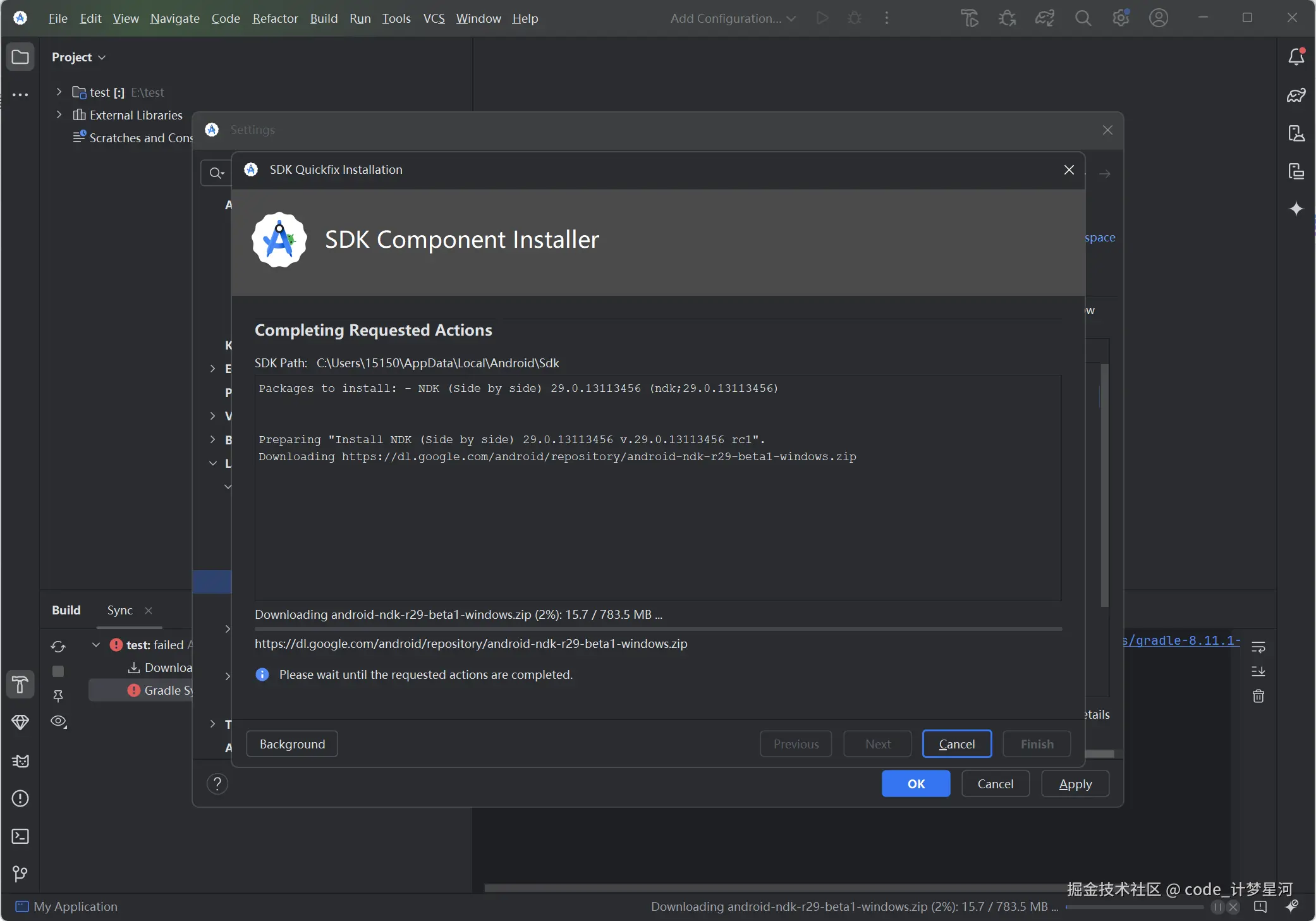Click the download progress bar in status bar

[1135, 907]
